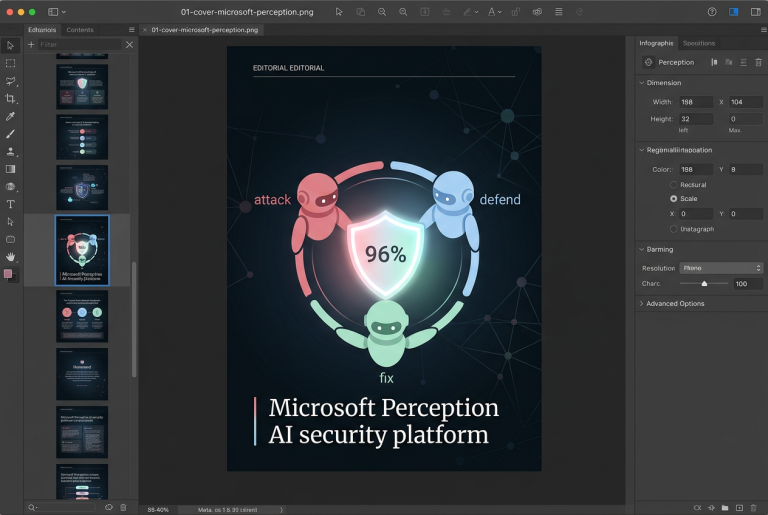Open help via the question mark icon
The width and height of the screenshot is (768, 515).
coord(712,12)
